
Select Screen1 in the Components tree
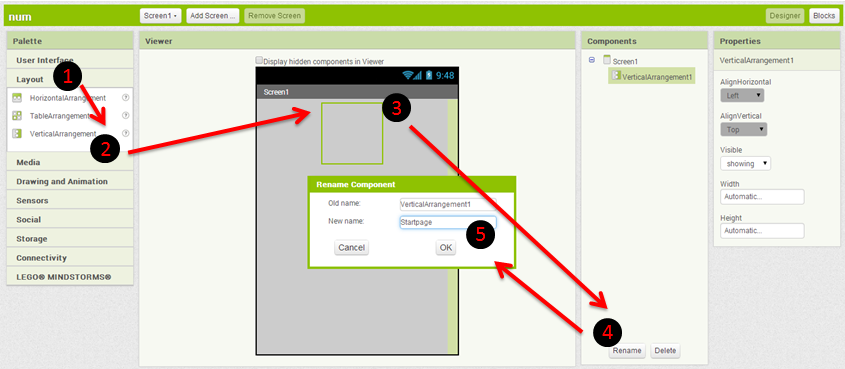tap(626, 61)
